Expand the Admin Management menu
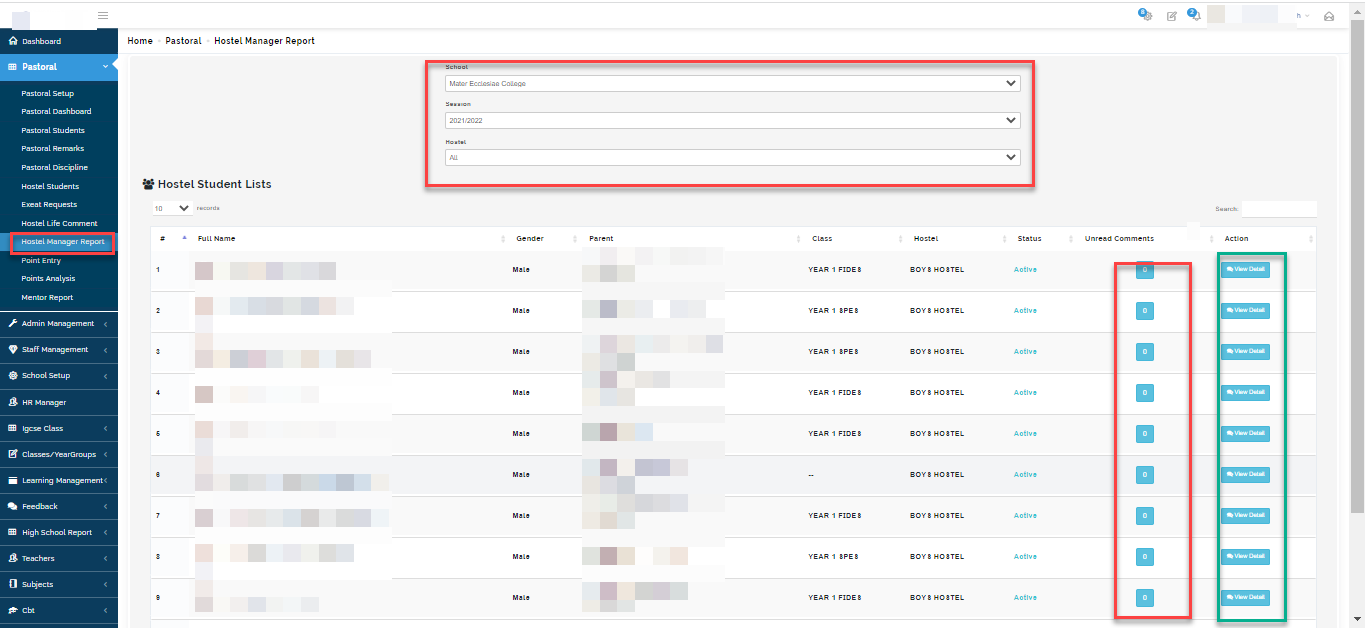The width and height of the screenshot is (1365, 628). (x=105, y=324)
